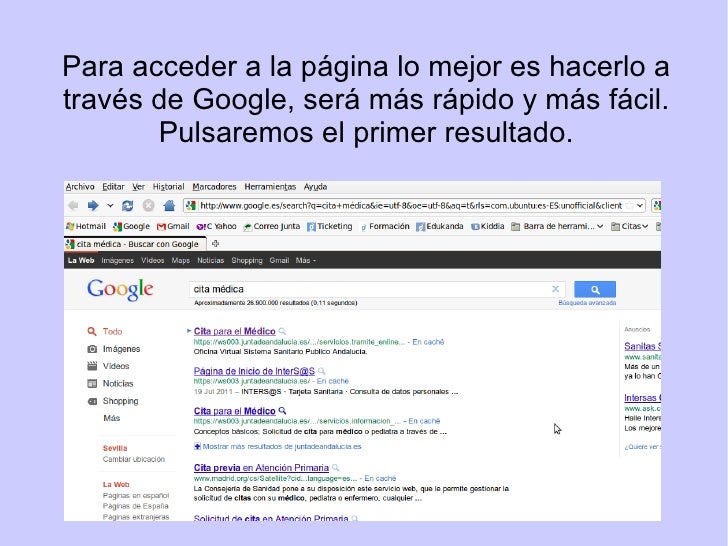This screenshot has width=728, height=546.
Task: Open the Ticketing bookmark
Action: (x=330, y=226)
